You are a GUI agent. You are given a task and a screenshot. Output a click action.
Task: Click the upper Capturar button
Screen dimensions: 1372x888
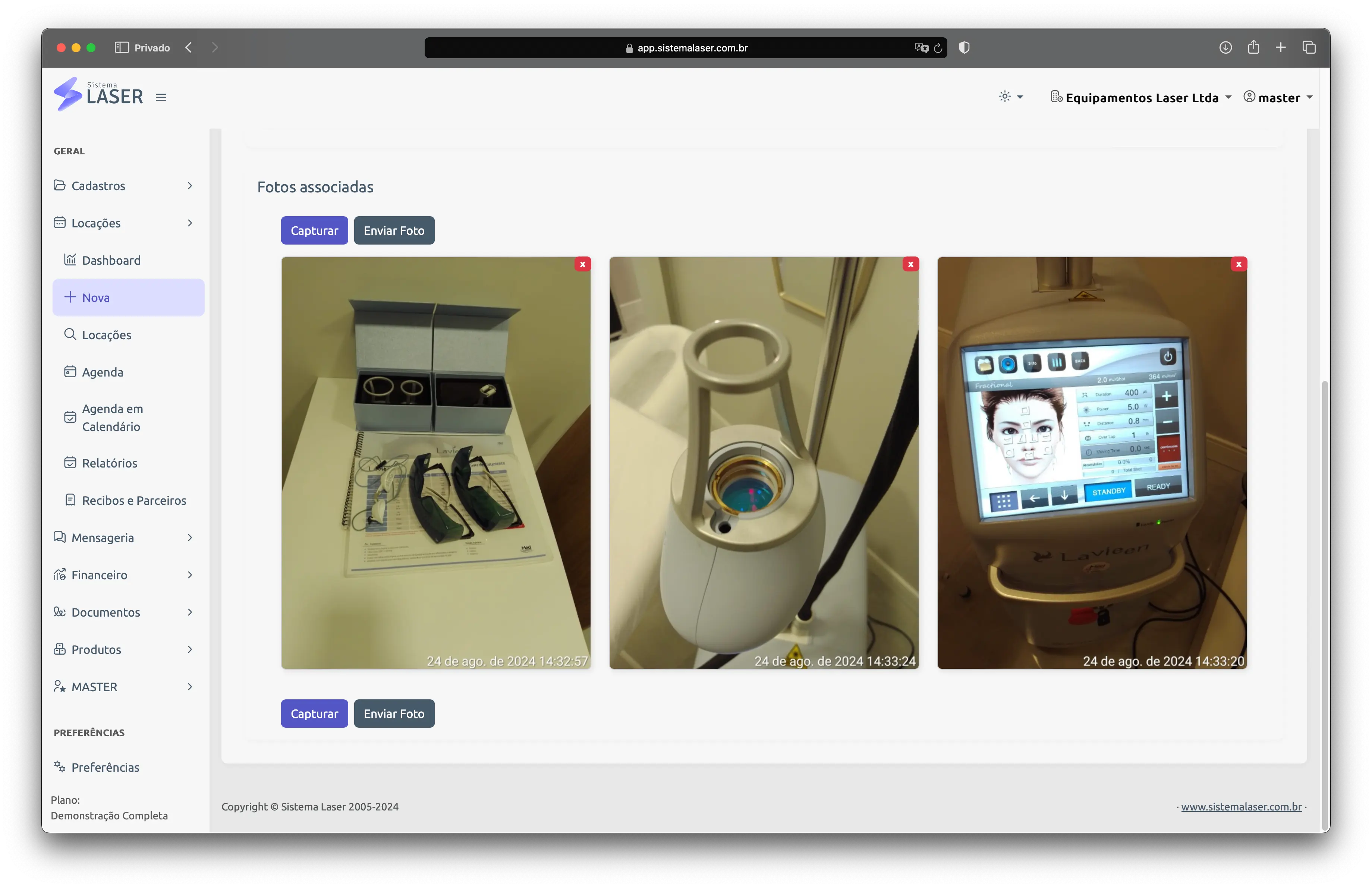(x=314, y=230)
